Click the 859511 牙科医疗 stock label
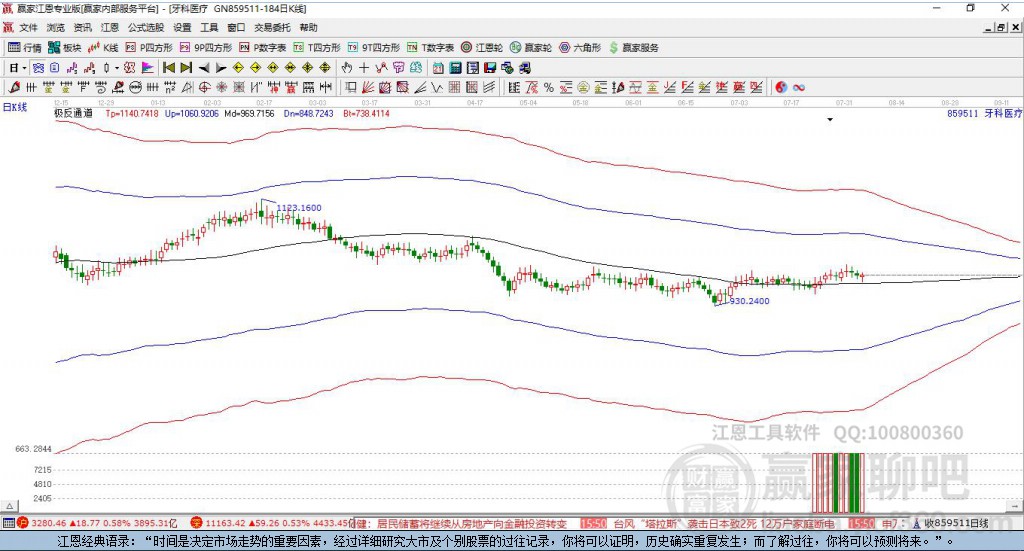The image size is (1024, 551). point(984,114)
